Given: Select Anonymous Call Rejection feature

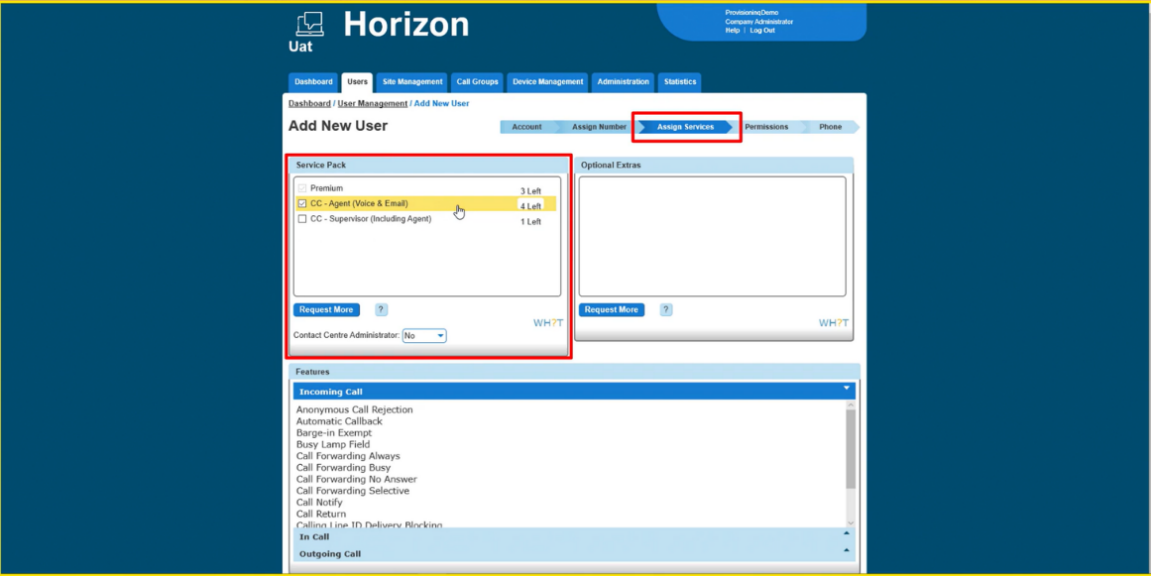Looking at the screenshot, I should click(355, 409).
